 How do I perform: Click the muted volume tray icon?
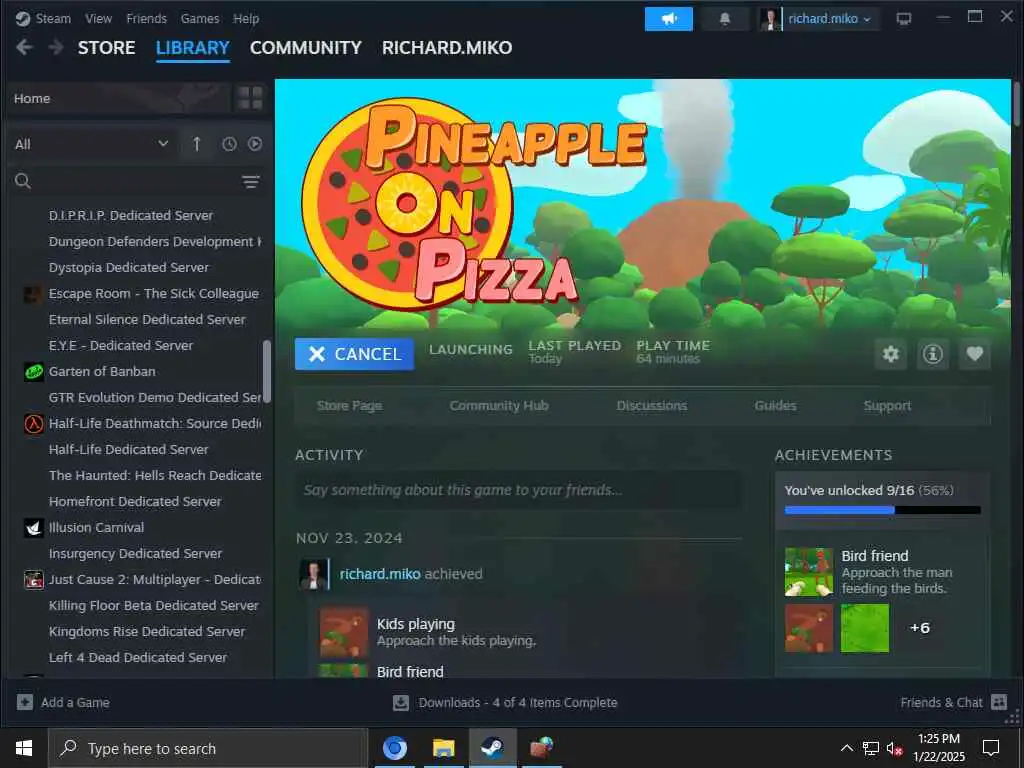pyautogui.click(x=894, y=748)
